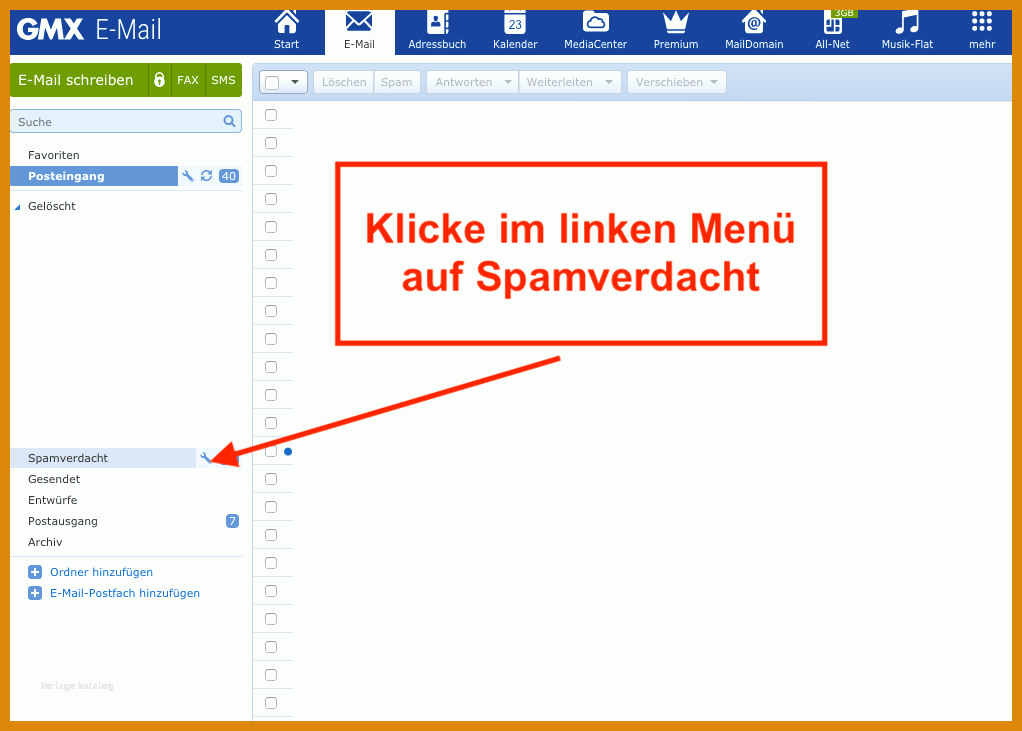Screen dimensions: 1022x731
Task: Open the Kalender icon showing 23
Action: [x=515, y=22]
